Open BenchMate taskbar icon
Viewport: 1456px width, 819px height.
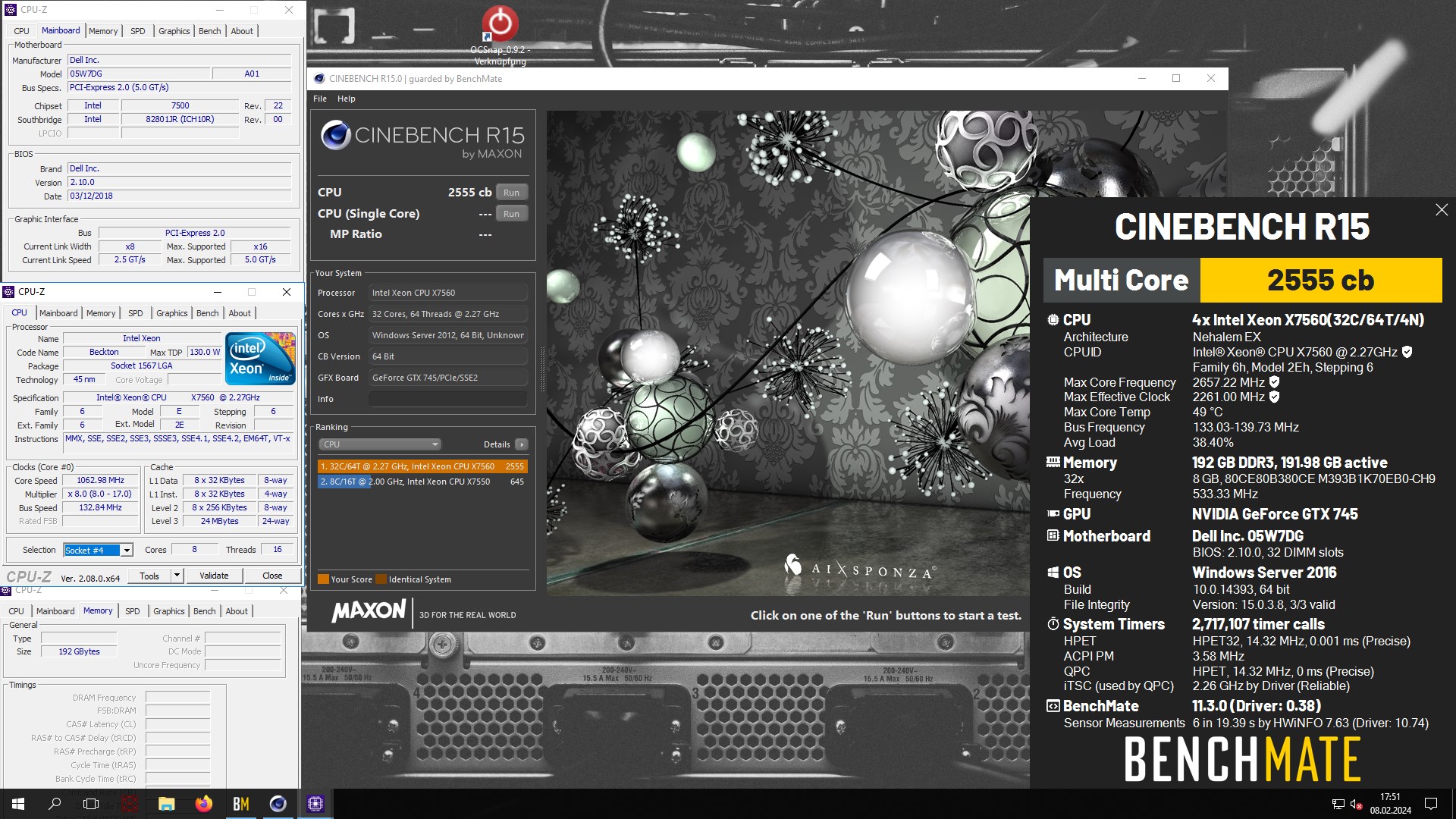point(240,804)
